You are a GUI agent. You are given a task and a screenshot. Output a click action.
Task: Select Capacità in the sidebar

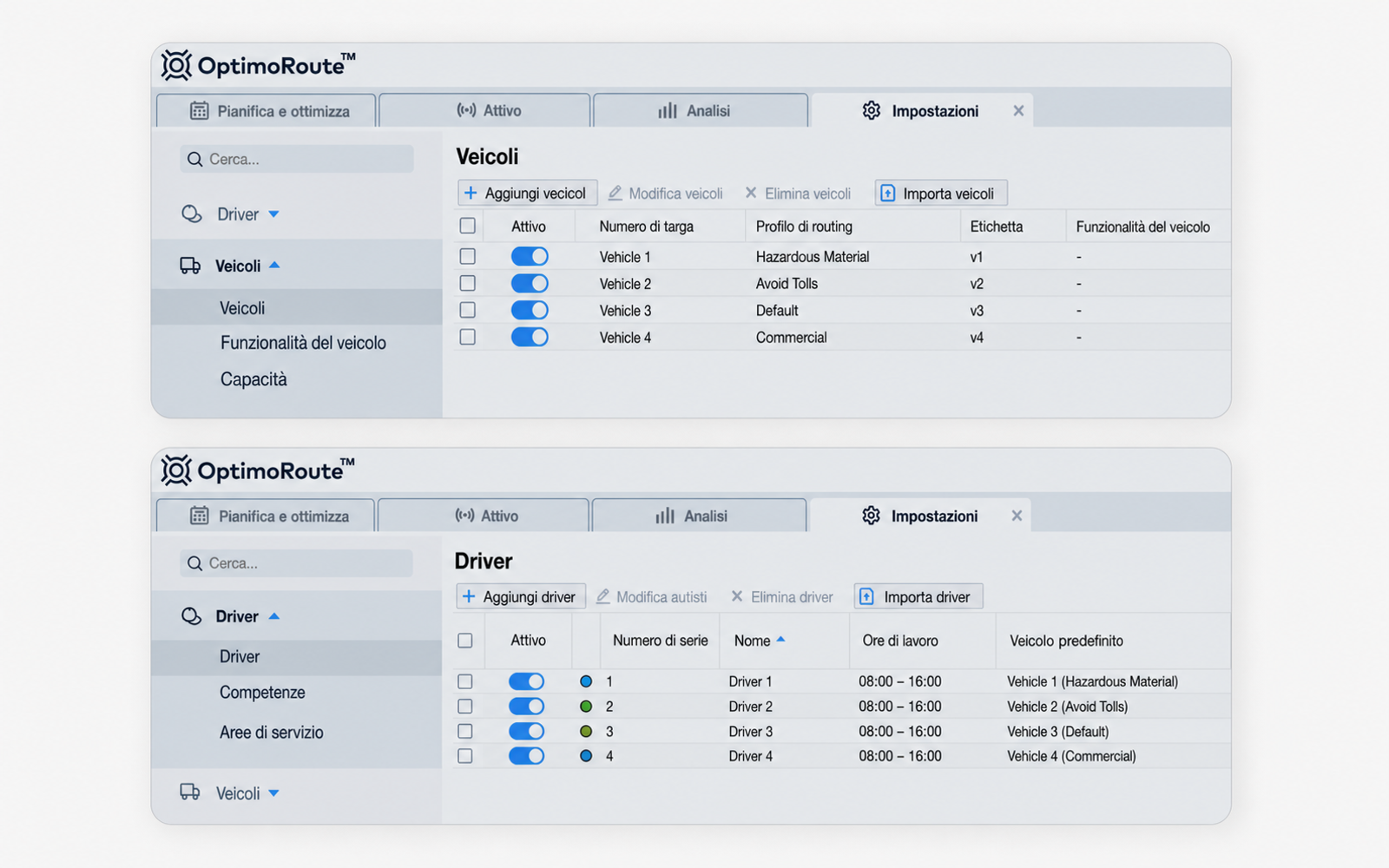(253, 379)
